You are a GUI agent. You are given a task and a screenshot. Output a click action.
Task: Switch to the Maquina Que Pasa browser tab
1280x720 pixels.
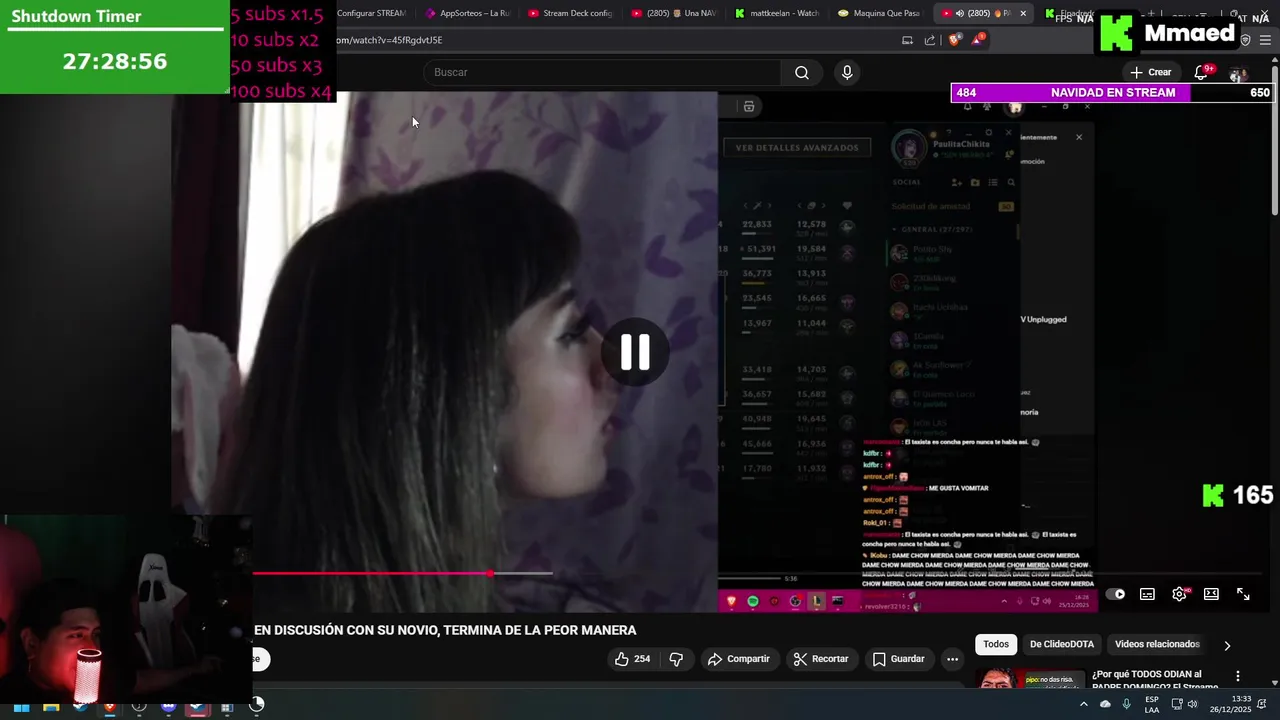tap(880, 13)
